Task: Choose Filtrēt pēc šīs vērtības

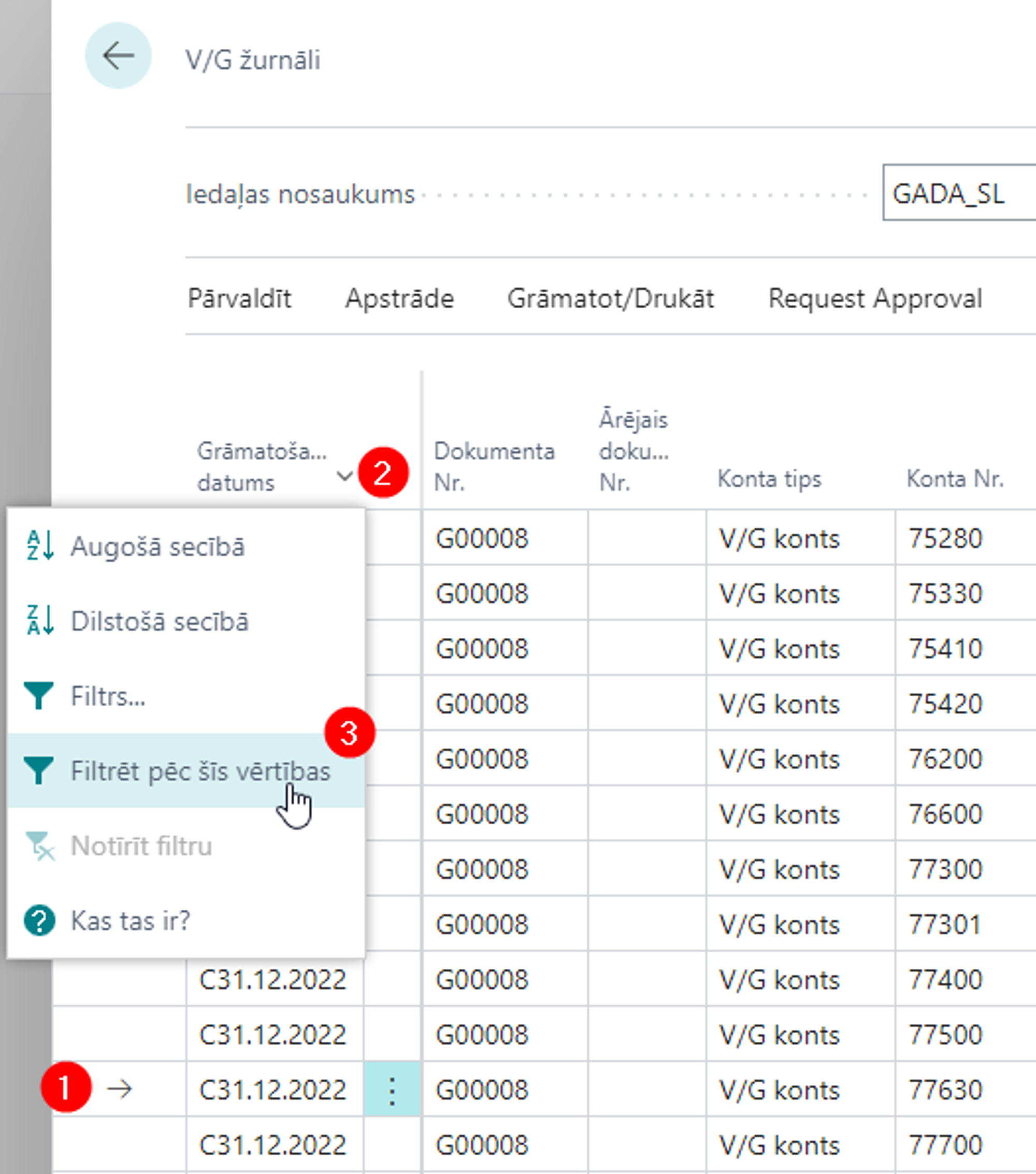Action: 200,771
